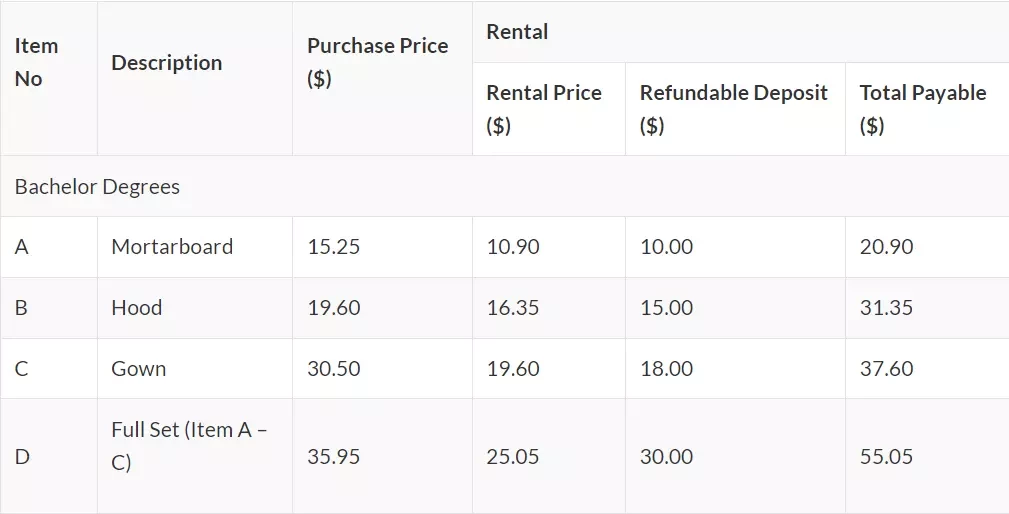Click the Refundable Deposit ($) header
The image size is (1009, 514).
[x=735, y=109]
